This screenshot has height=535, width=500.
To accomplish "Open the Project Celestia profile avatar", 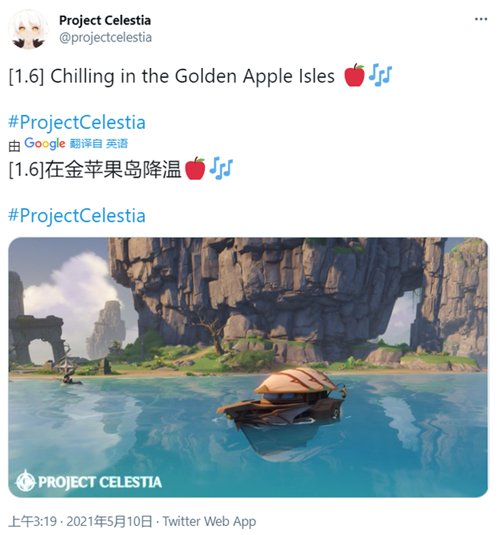I will [x=28, y=29].
